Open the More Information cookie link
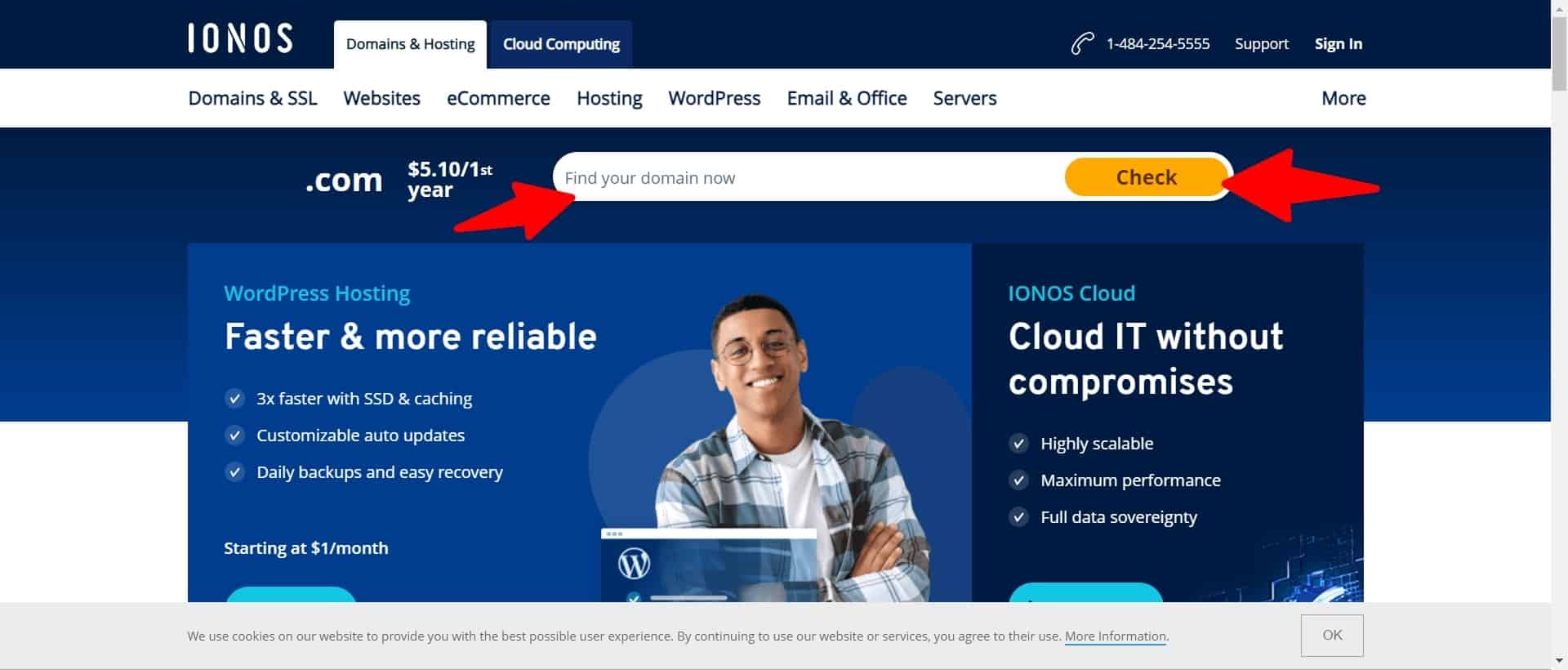The width and height of the screenshot is (1568, 670). pos(1115,636)
